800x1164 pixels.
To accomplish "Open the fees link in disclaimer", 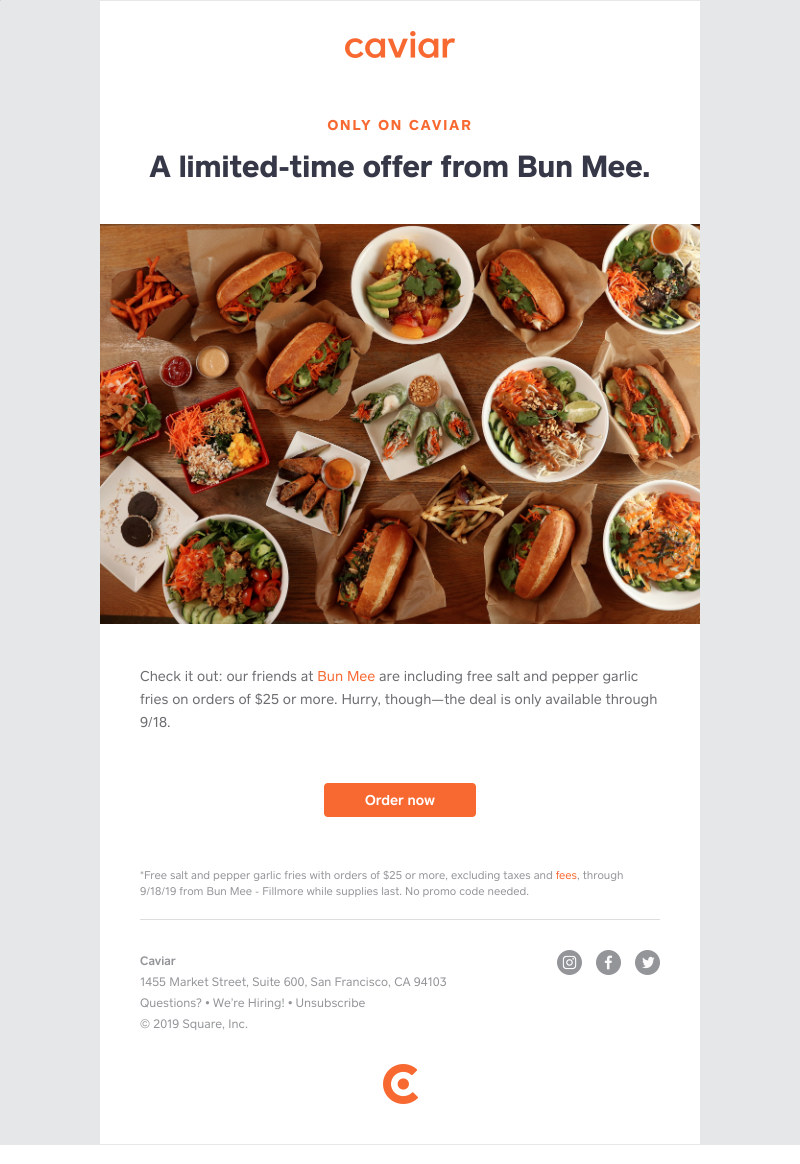I will point(566,875).
